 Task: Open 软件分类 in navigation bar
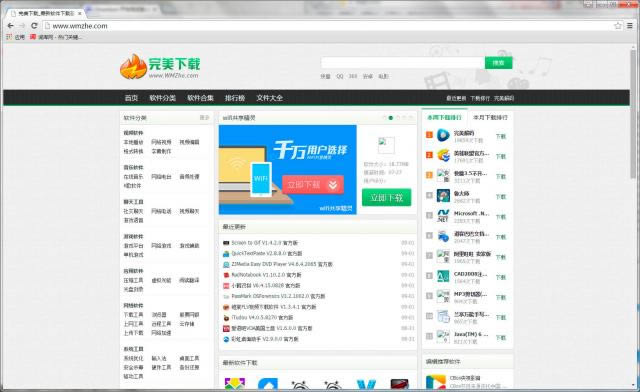coord(162,98)
